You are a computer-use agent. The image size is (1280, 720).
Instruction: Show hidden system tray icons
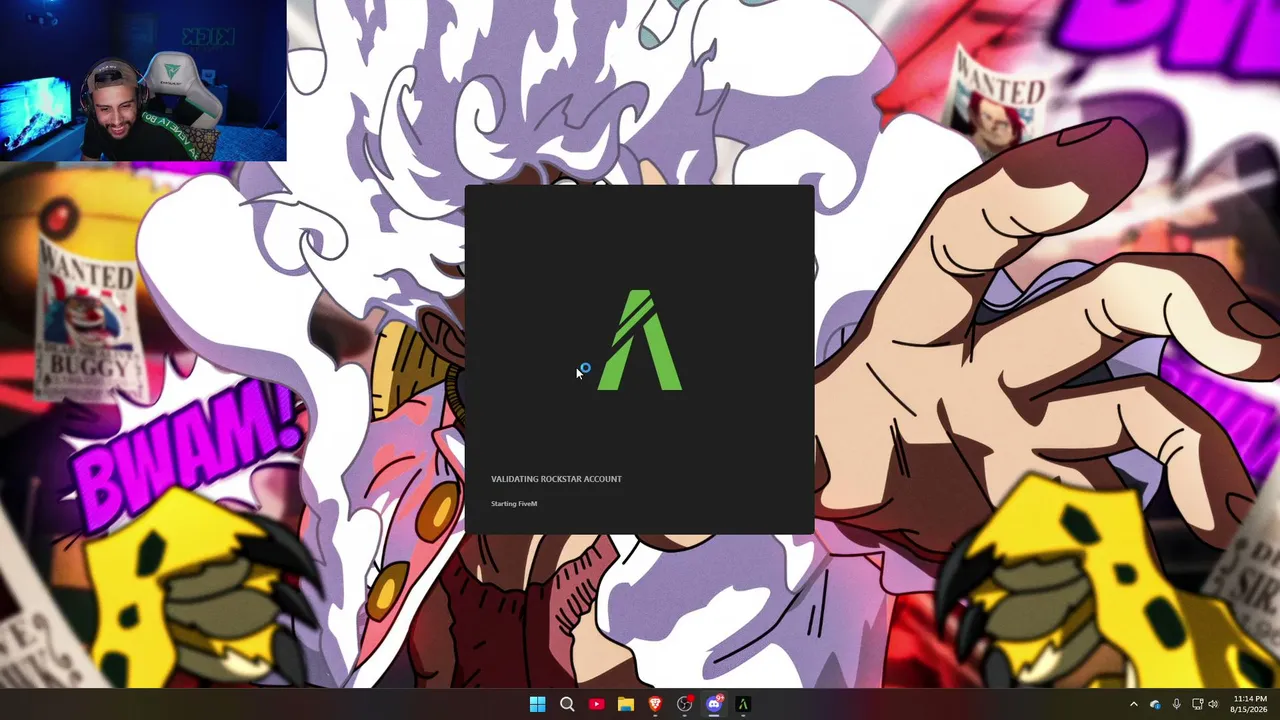pos(1133,704)
